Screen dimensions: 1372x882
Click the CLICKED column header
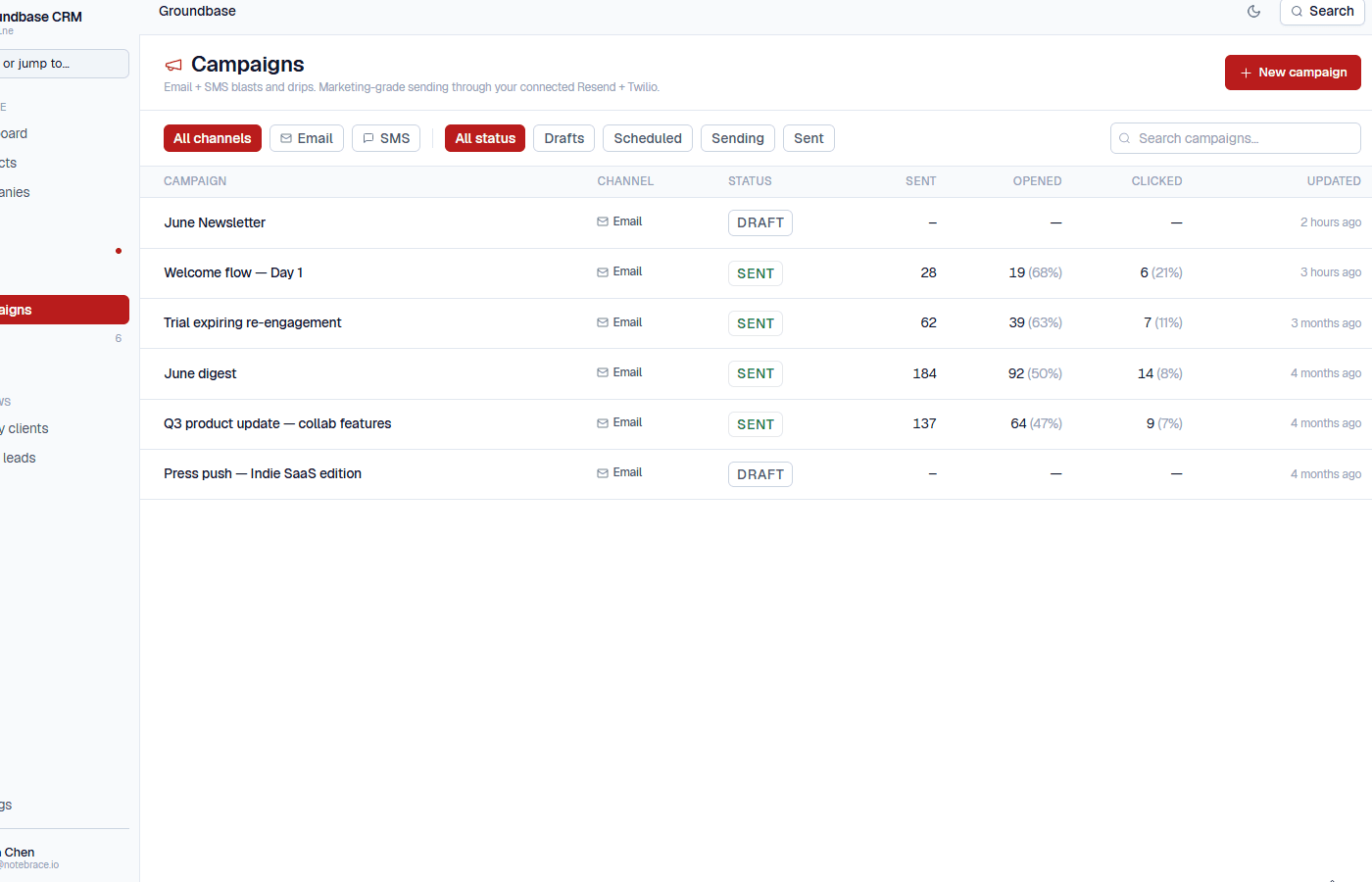[1156, 181]
